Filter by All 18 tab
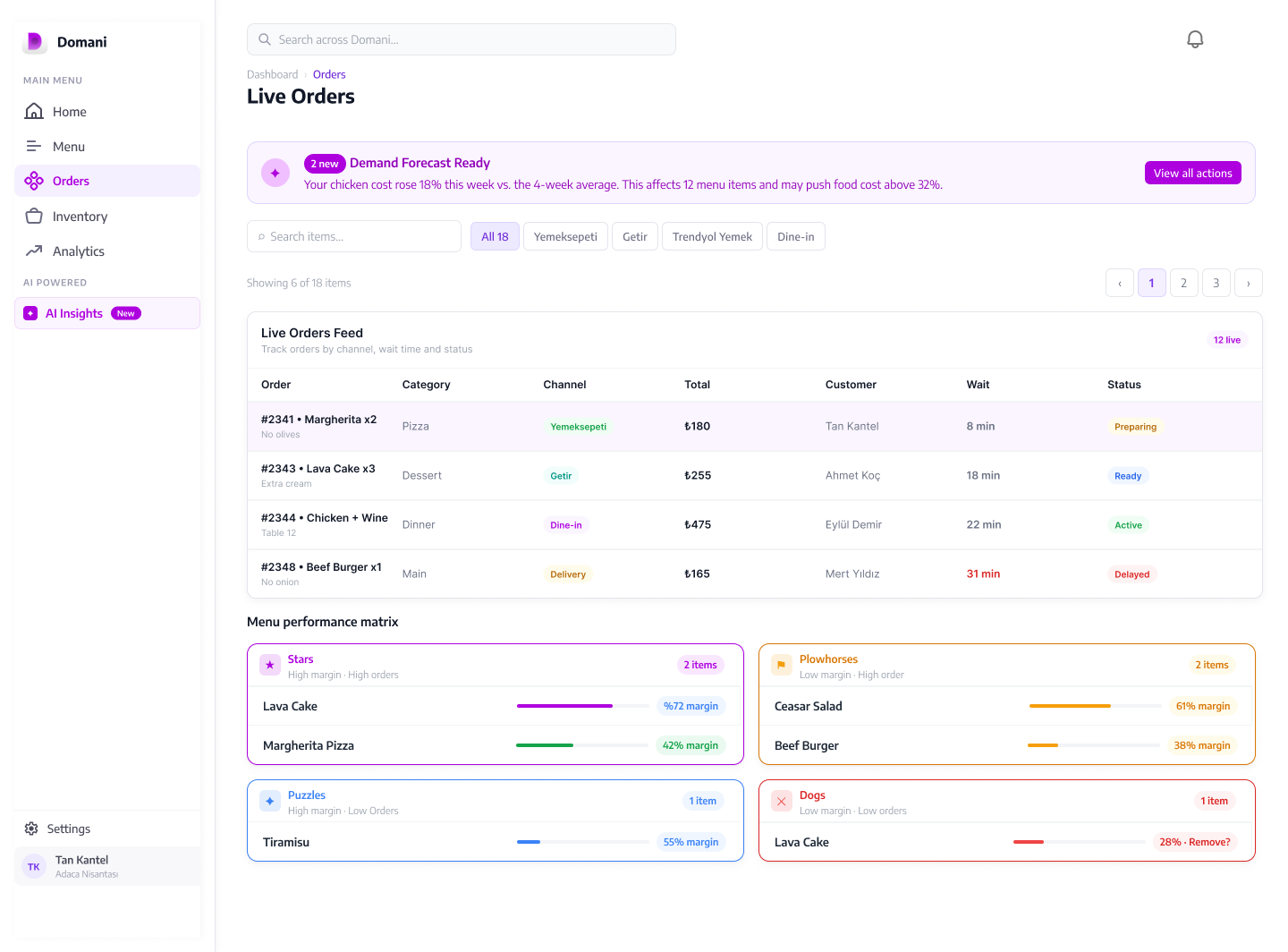 (495, 236)
